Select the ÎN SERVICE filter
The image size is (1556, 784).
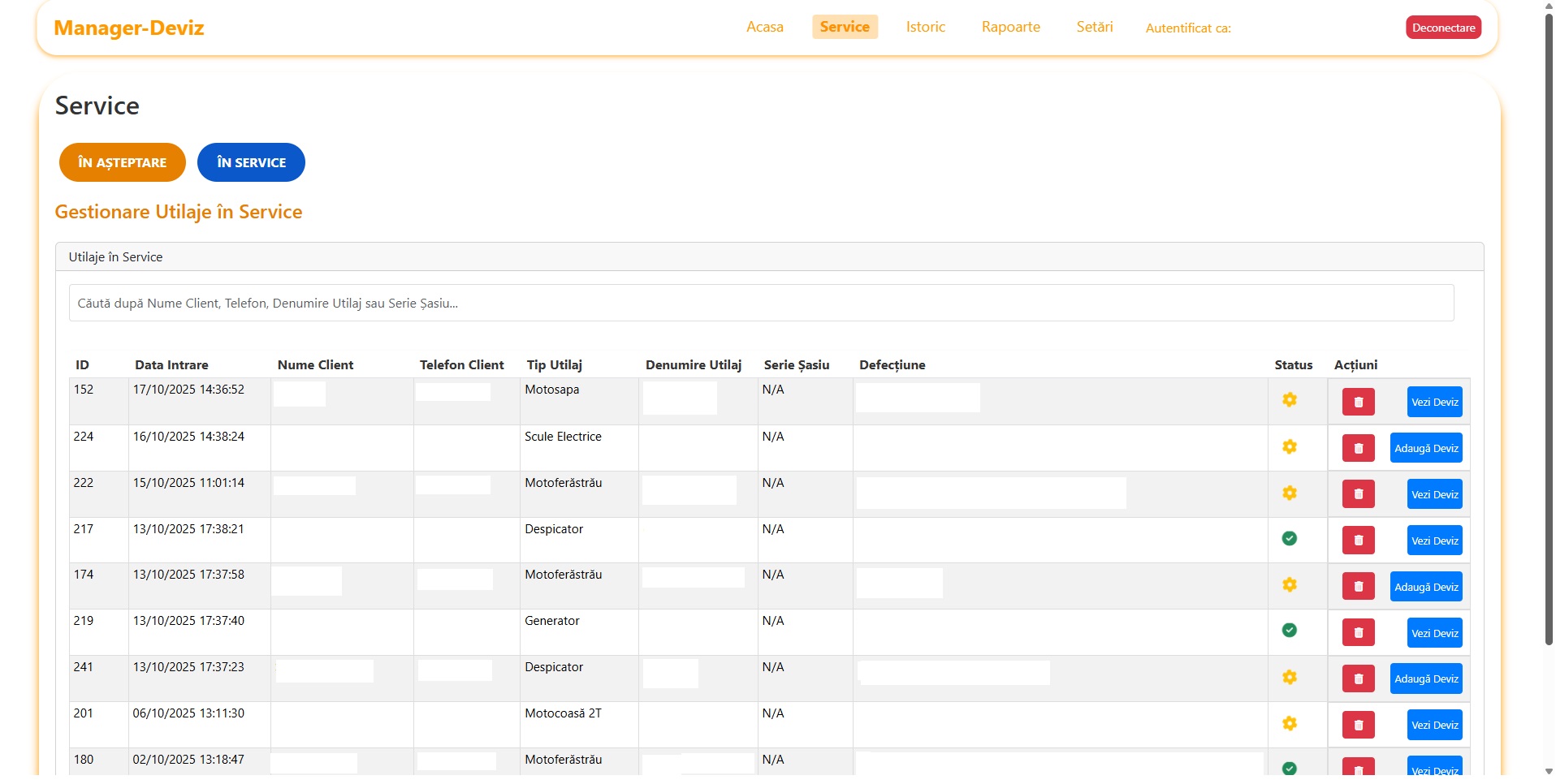[x=251, y=162]
